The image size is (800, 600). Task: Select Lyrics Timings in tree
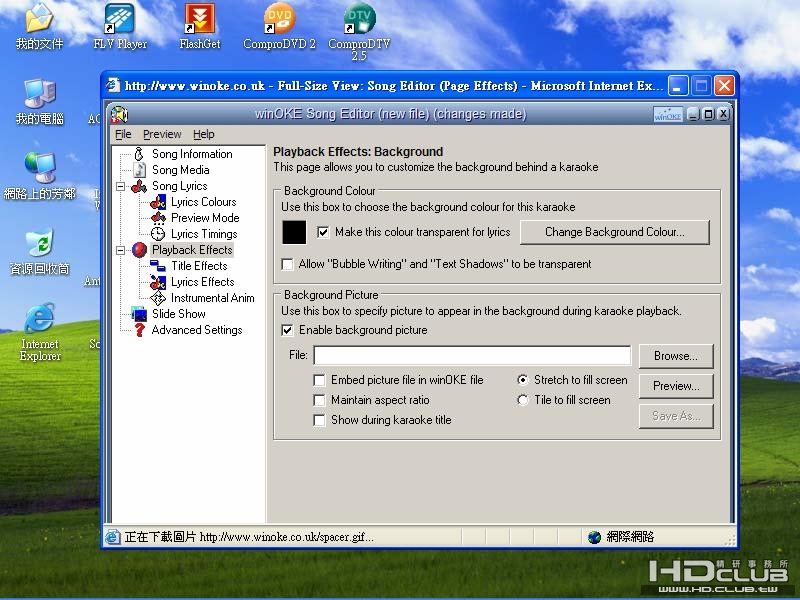click(204, 234)
